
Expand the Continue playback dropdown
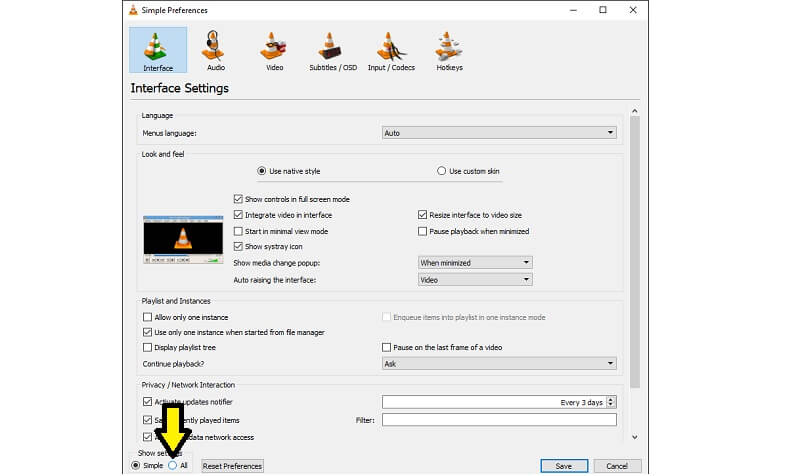[x=499, y=364]
